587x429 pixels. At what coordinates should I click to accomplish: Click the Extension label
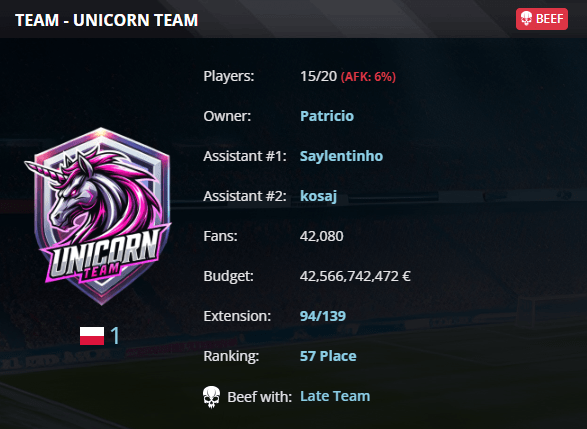tap(237, 316)
